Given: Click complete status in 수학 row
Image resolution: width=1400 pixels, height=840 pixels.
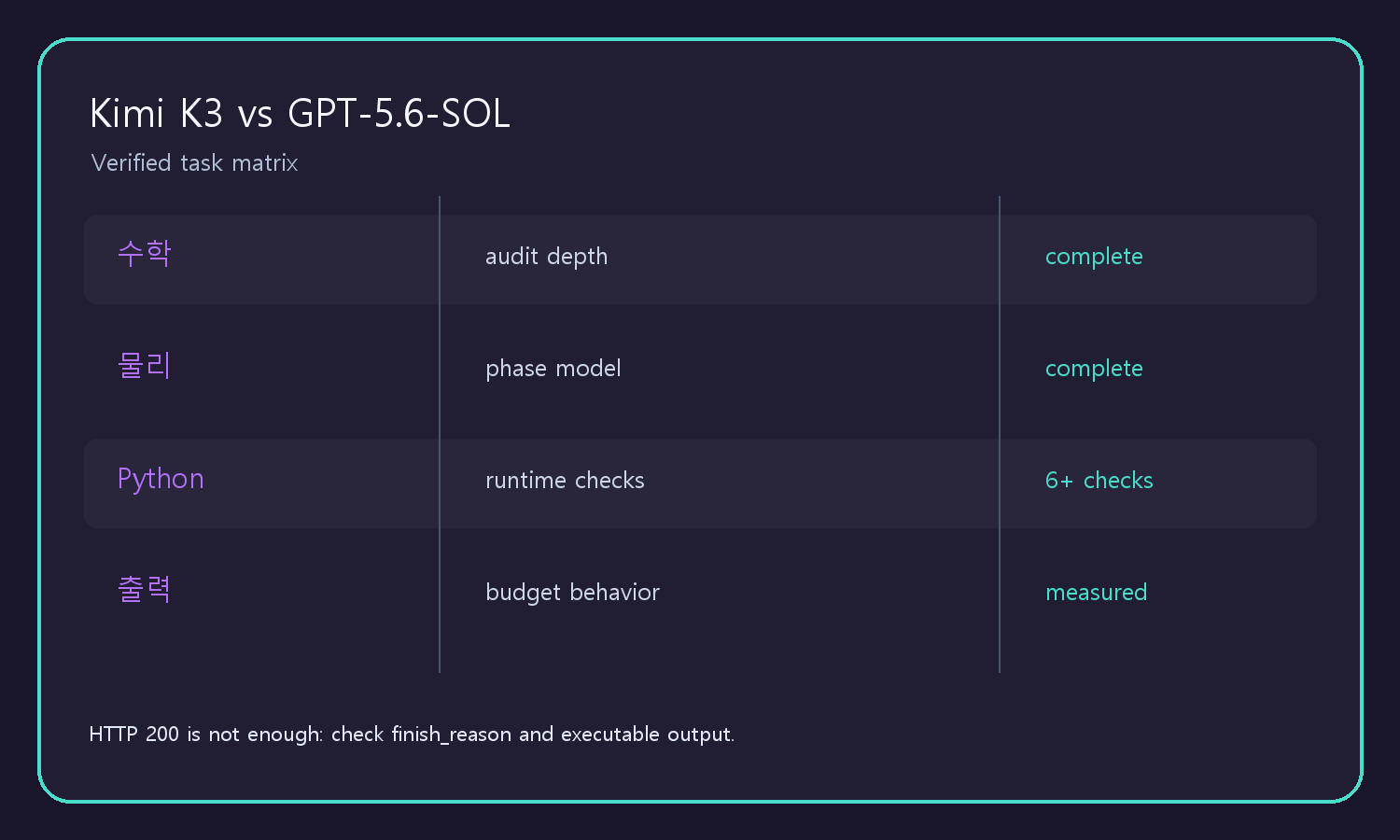Looking at the screenshot, I should point(1094,257).
